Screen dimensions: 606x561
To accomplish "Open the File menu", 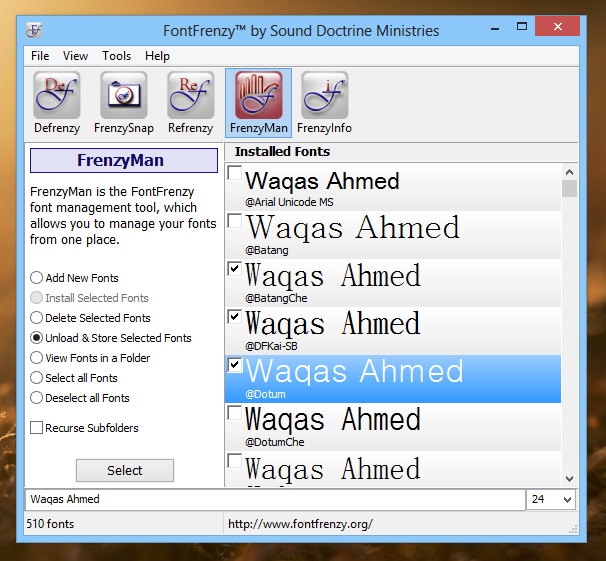I will (40, 56).
